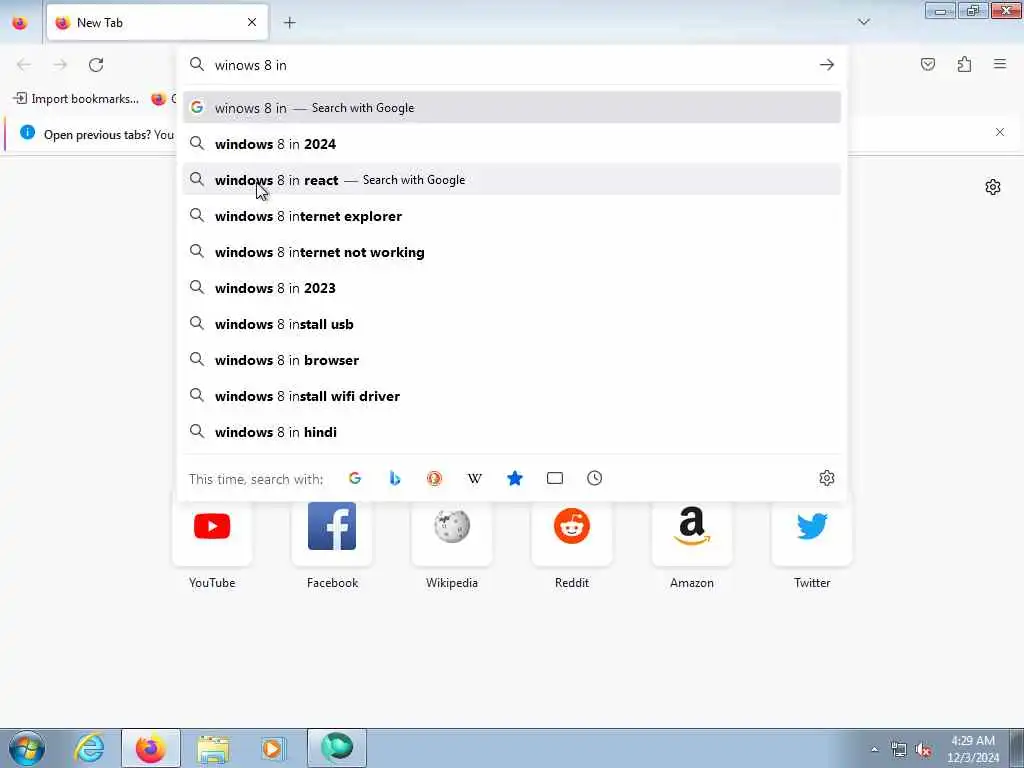Viewport: 1024px width, 768px height.
Task: Select the New Tab tab
Action: click(x=157, y=23)
